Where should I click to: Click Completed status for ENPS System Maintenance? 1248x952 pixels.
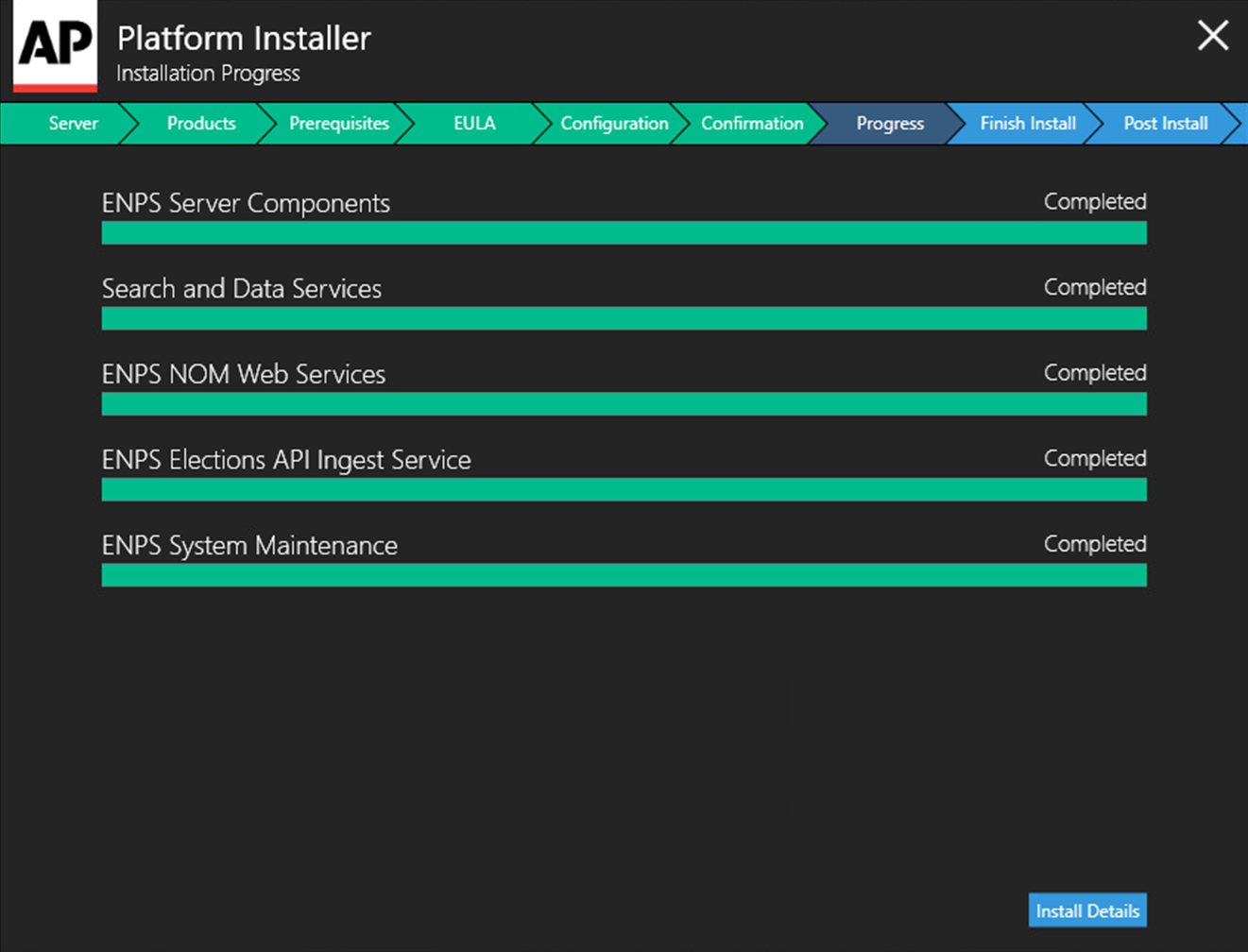click(1095, 544)
